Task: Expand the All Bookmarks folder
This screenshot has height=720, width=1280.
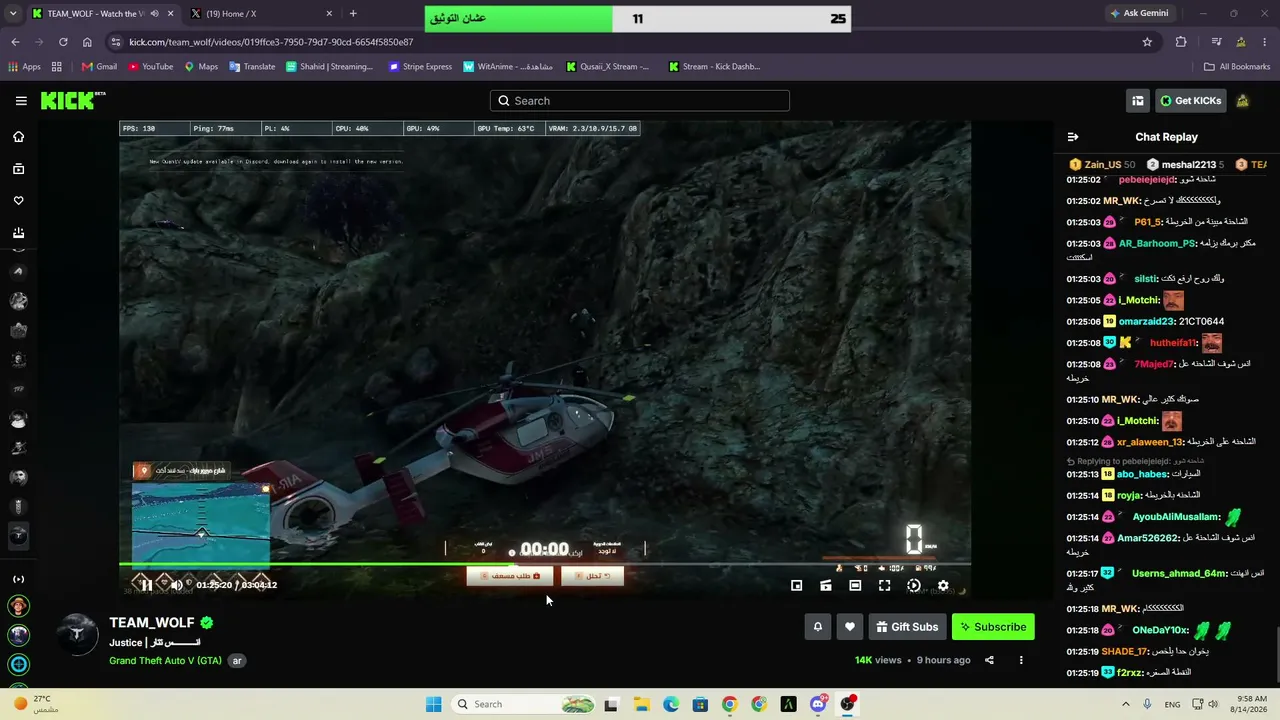Action: pos(1237,67)
